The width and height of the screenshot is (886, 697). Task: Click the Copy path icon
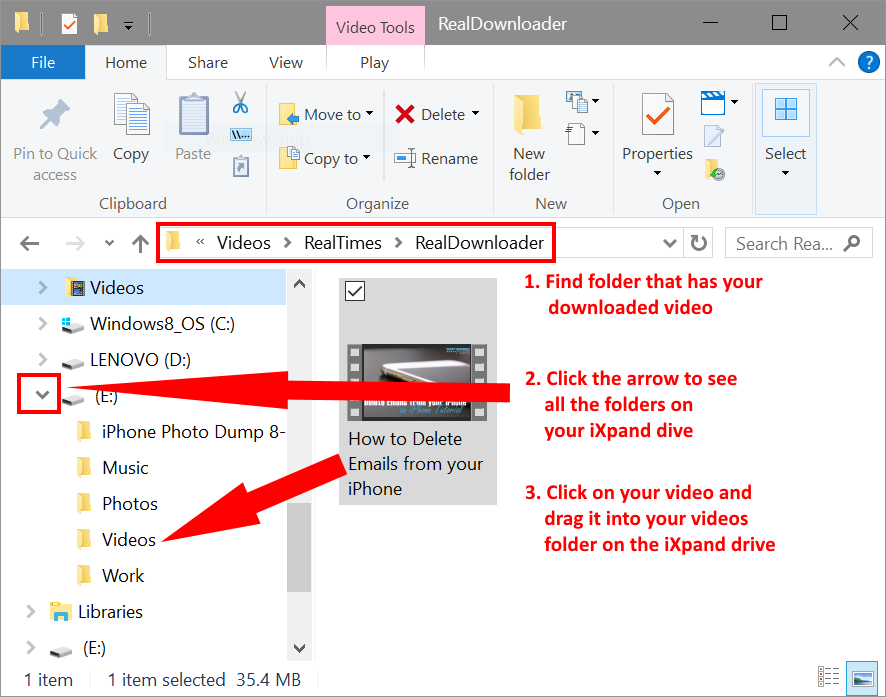241,135
